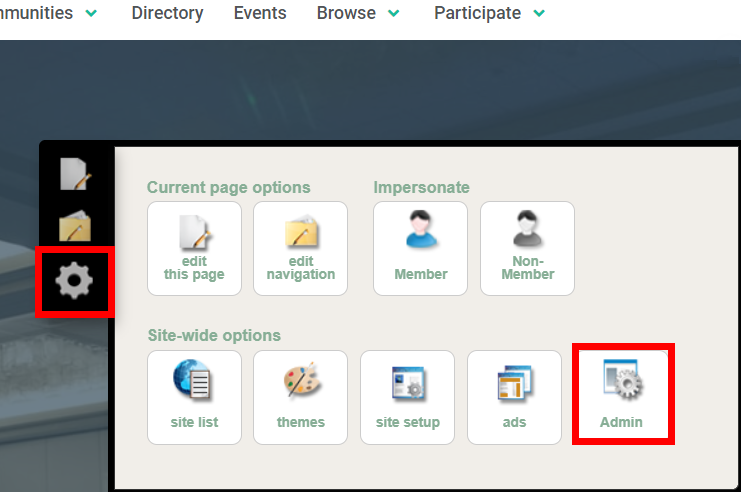This screenshot has height=492, width=741.
Task: Open the ads tile
Action: click(x=514, y=397)
